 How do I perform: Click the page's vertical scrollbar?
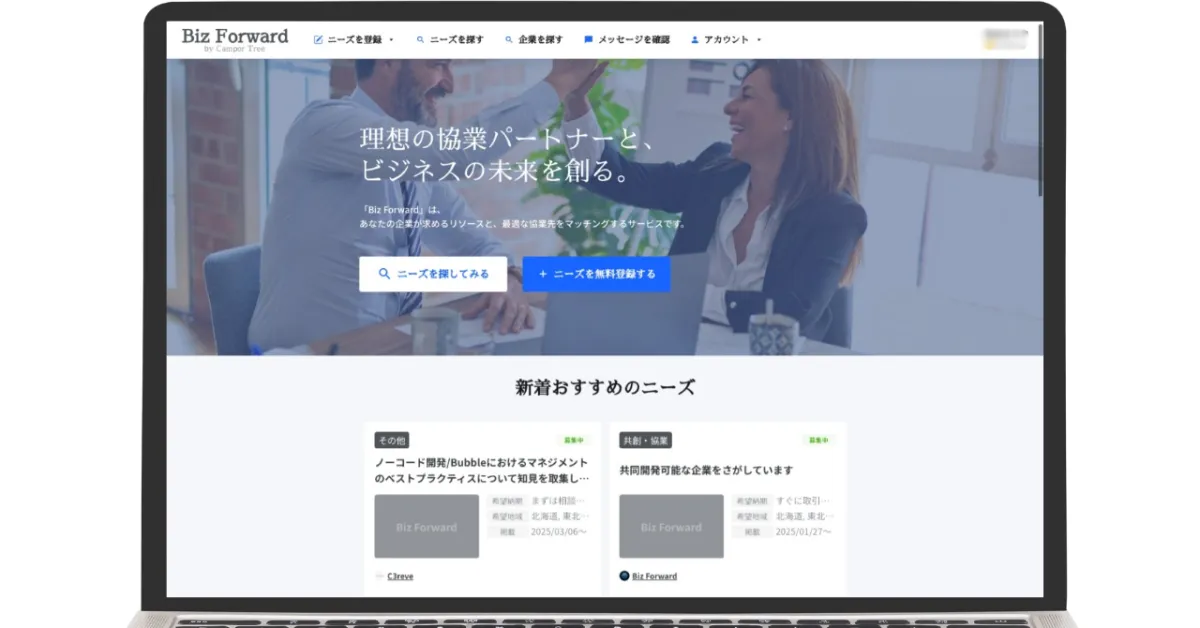click(x=1040, y=110)
